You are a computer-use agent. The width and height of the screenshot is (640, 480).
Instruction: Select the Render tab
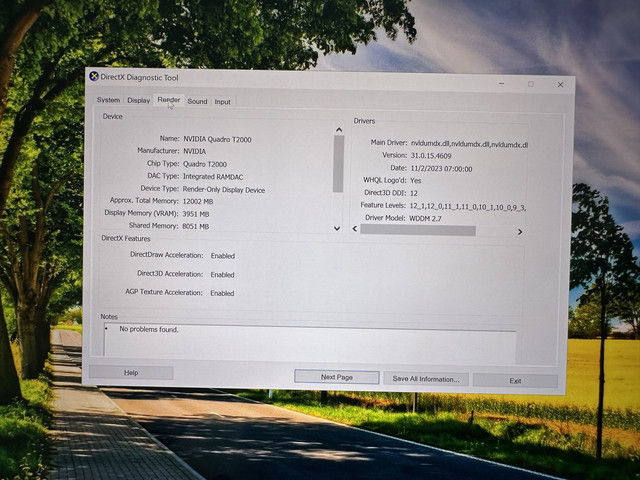click(169, 100)
